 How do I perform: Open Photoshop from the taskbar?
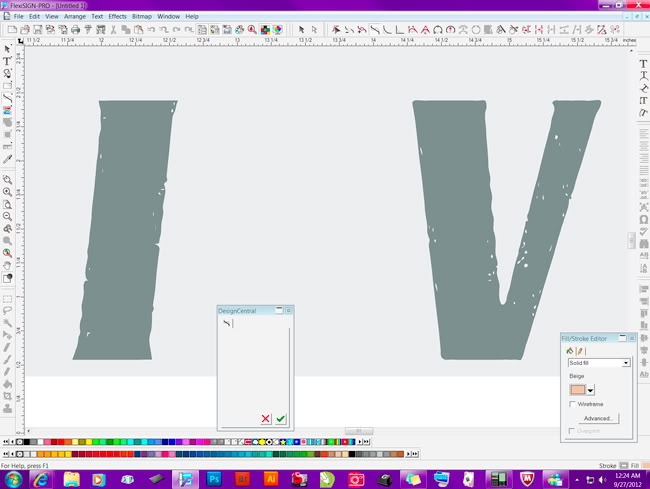point(214,480)
